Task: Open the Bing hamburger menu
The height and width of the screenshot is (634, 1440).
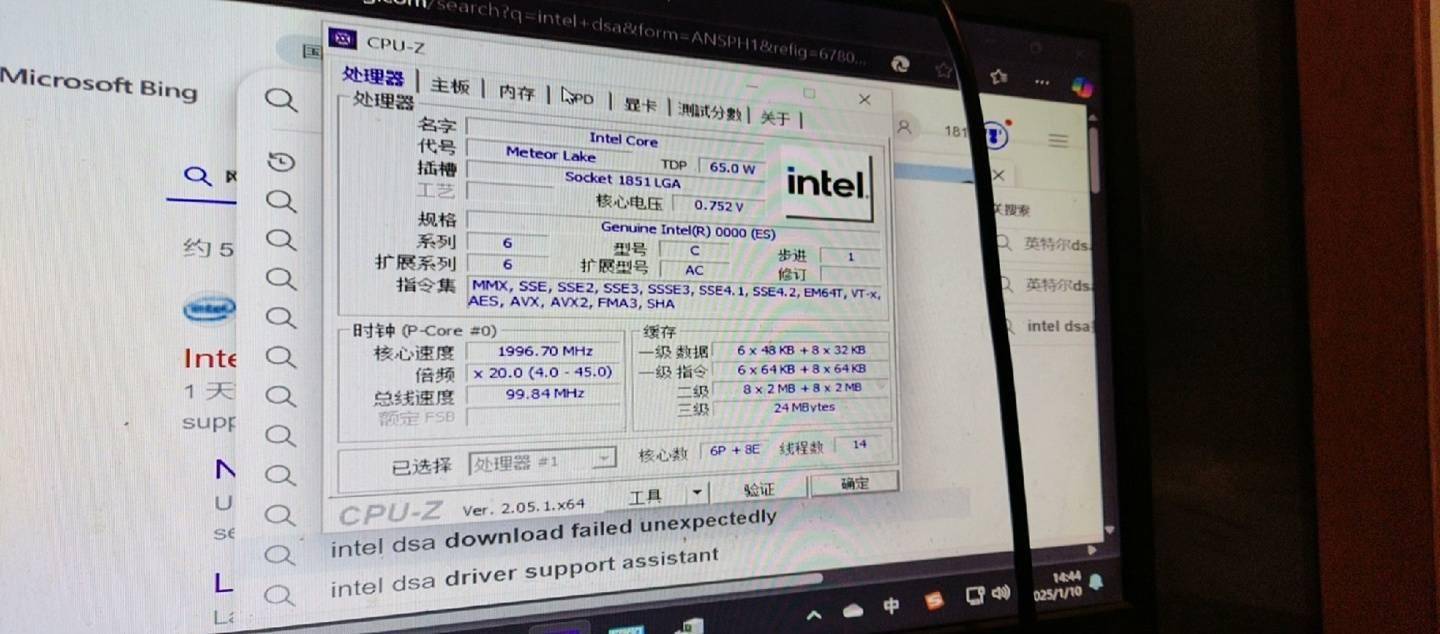Action: 1058,139
